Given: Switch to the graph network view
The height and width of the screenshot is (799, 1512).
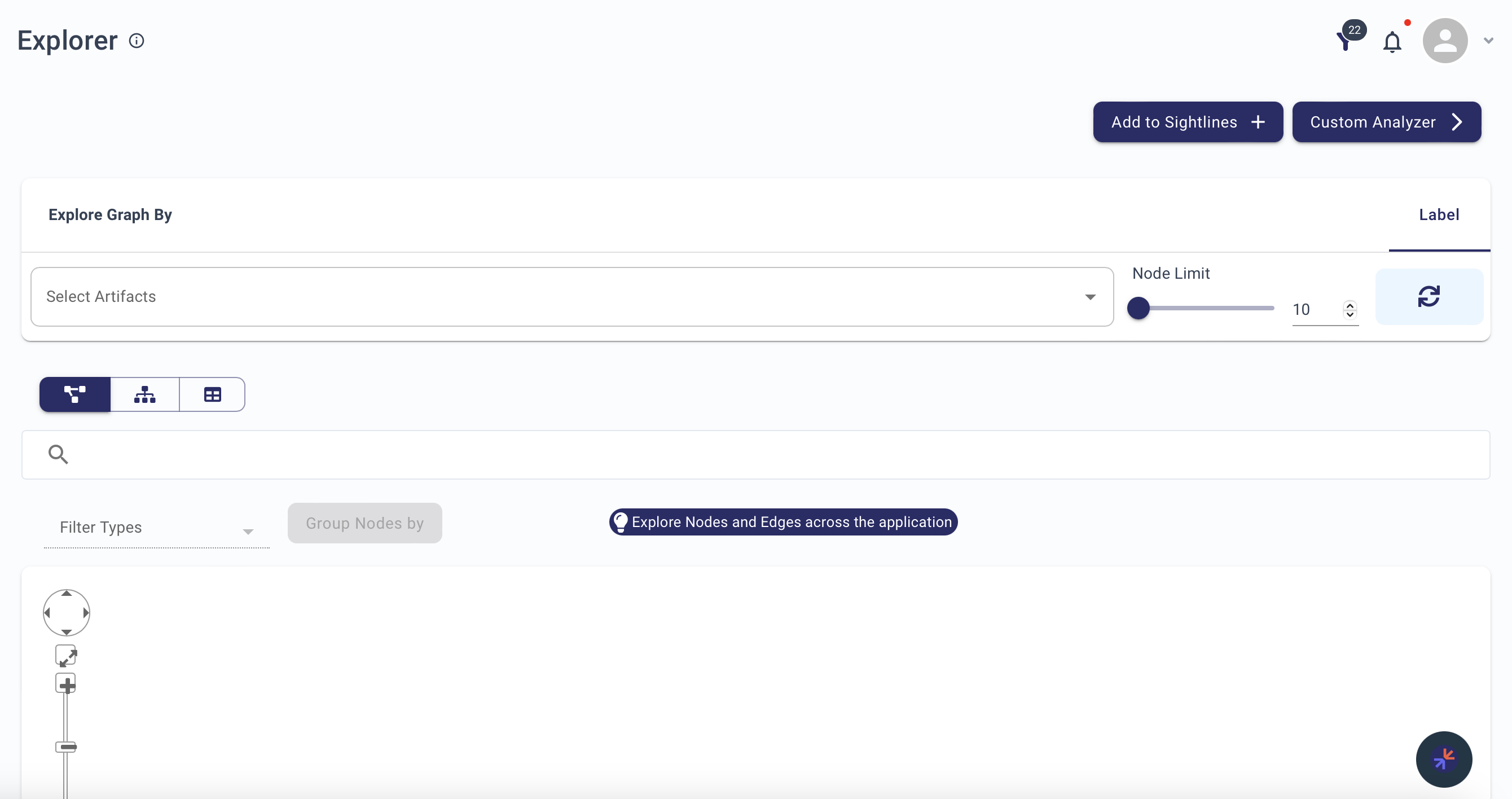Looking at the screenshot, I should tap(75, 394).
